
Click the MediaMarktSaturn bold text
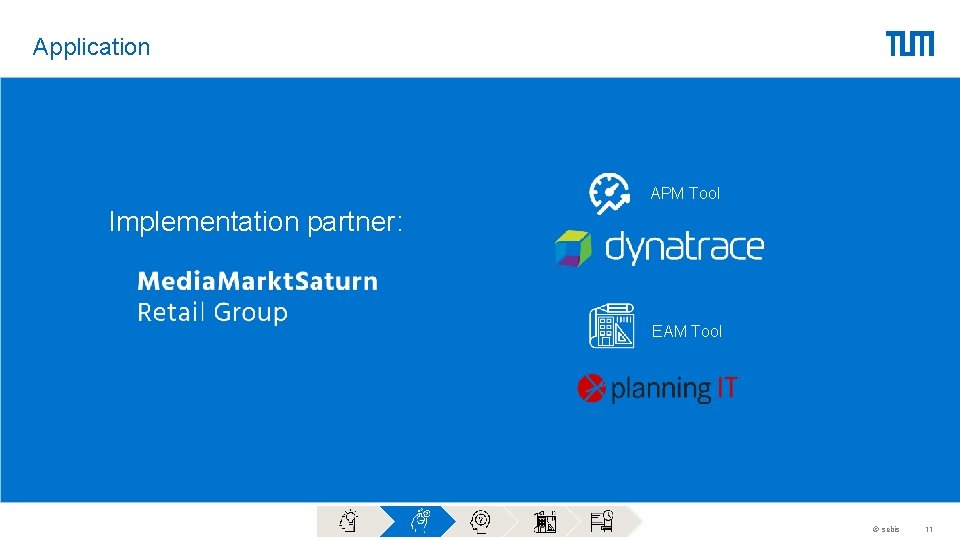coord(258,281)
